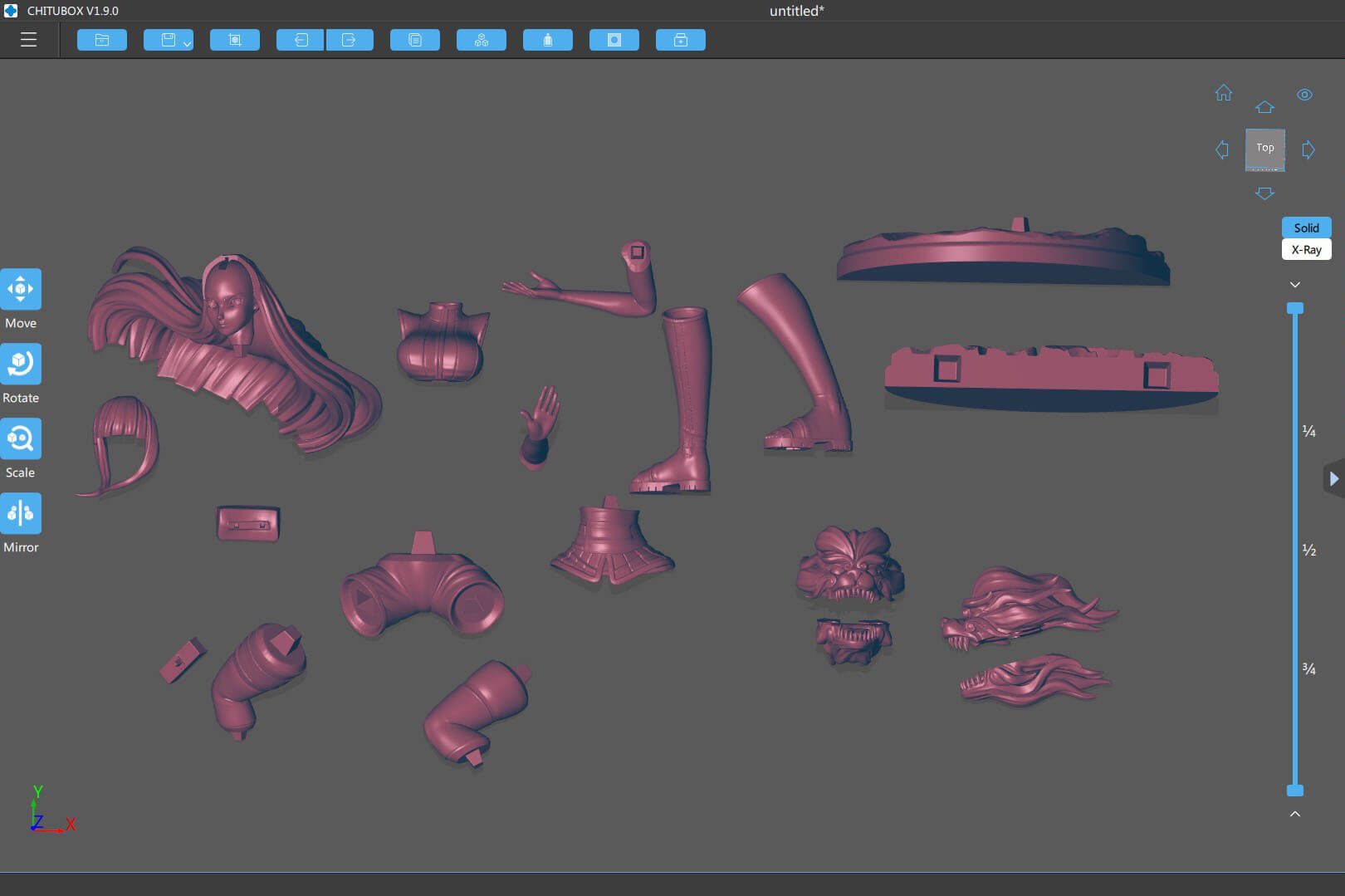Click the left arrow of the view cube
This screenshot has width=1345, height=896.
(x=1222, y=150)
